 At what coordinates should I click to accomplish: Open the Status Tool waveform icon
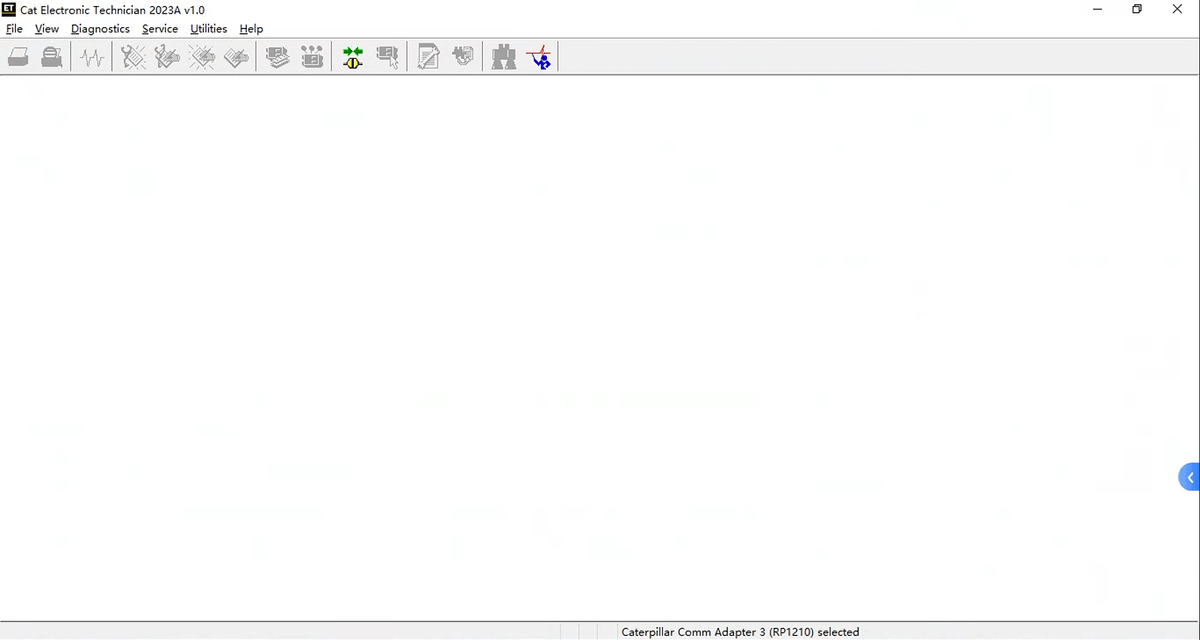[93, 58]
